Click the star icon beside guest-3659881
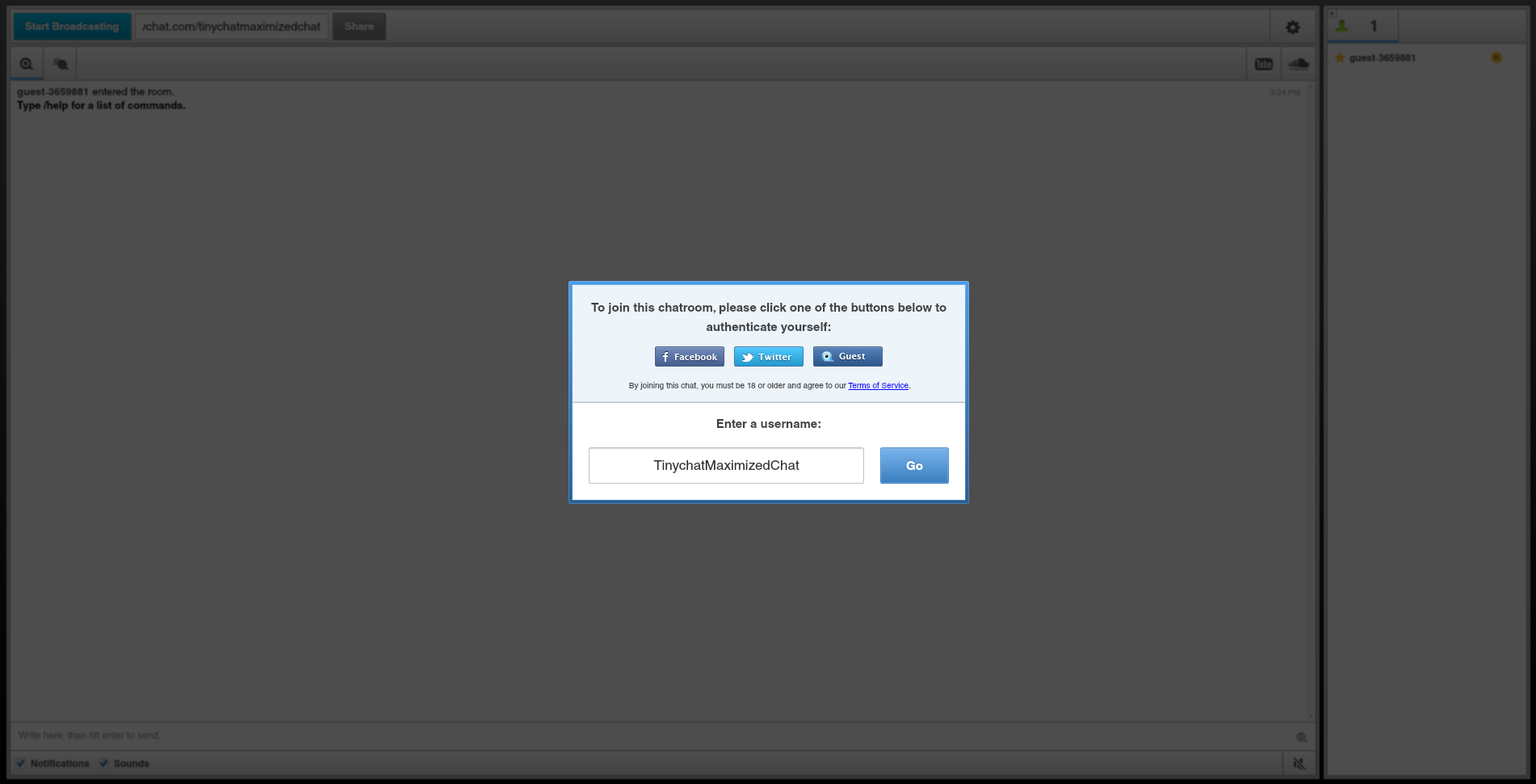1536x784 pixels. tap(1340, 57)
